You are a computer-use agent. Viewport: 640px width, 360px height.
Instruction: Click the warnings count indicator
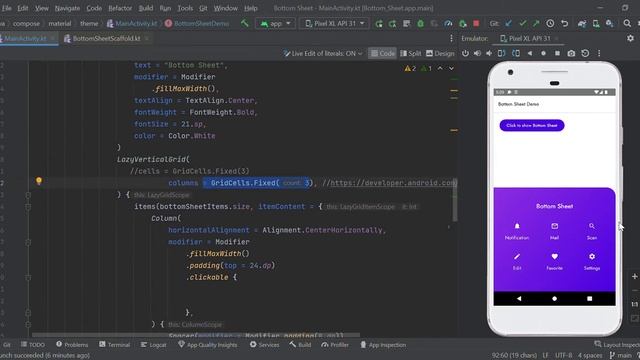[410, 69]
